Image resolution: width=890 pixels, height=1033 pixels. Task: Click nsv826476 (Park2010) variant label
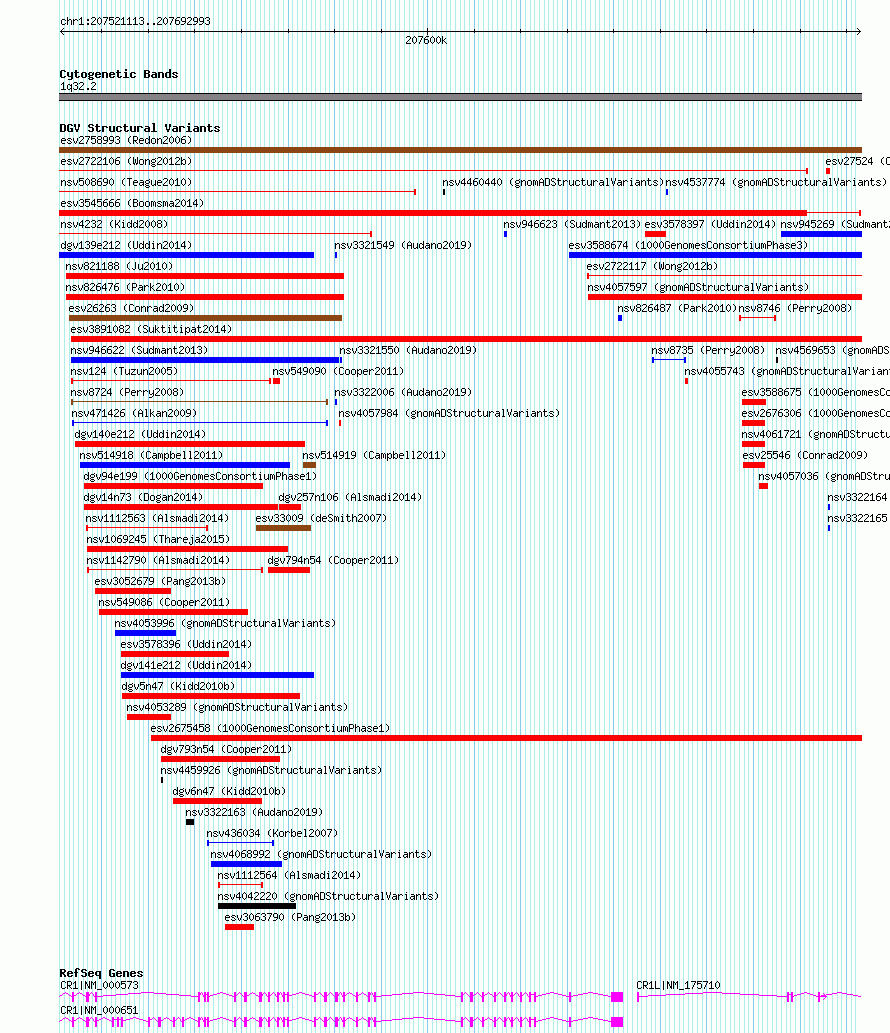tap(125, 288)
